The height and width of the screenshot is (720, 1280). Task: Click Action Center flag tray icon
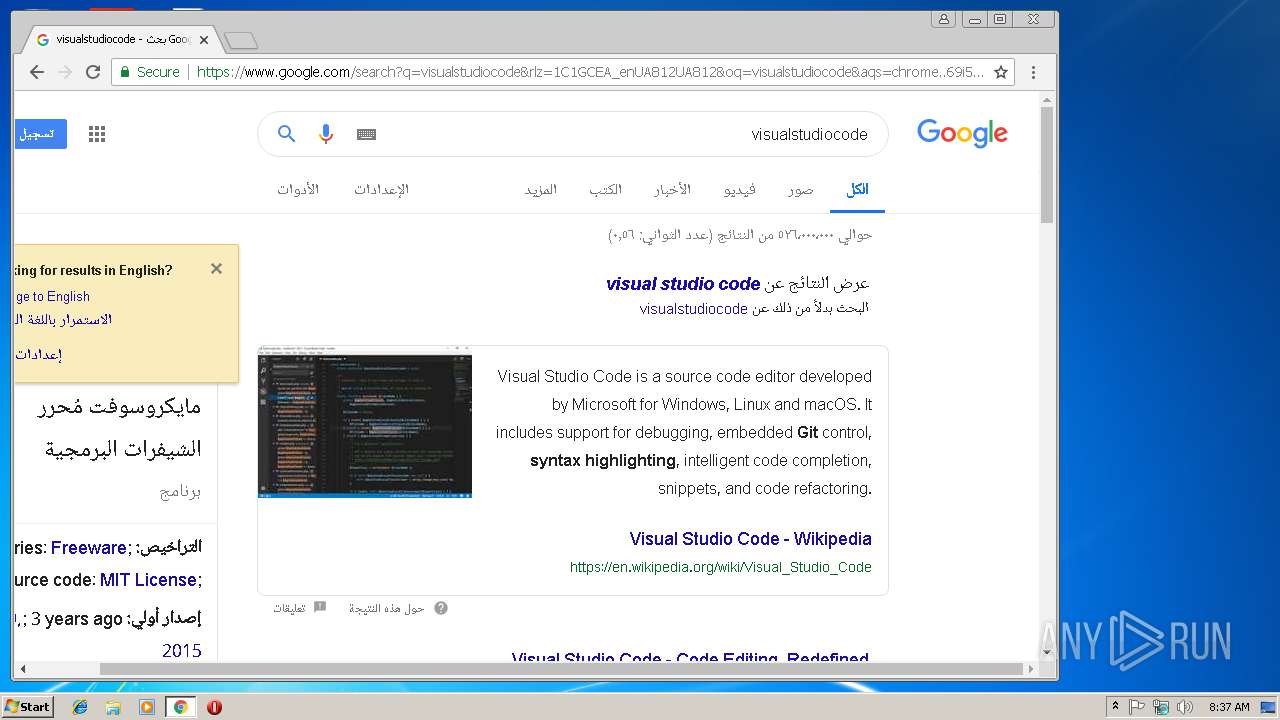pos(1137,707)
